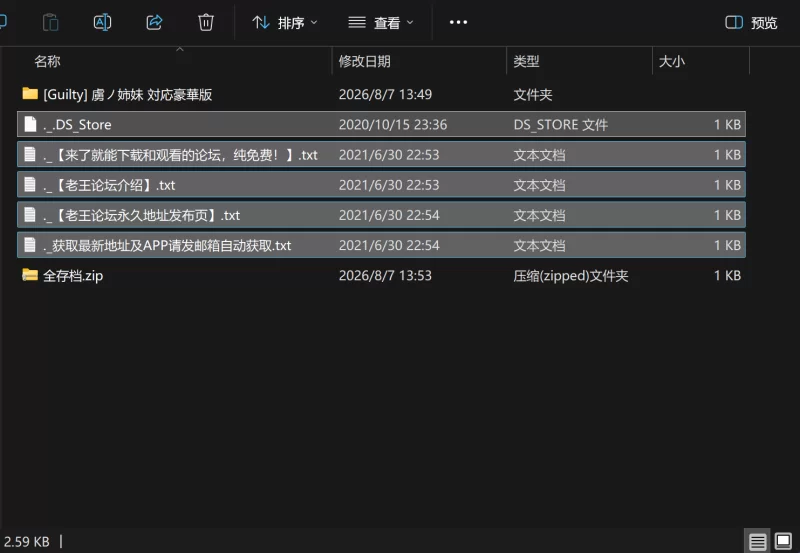Select the 全存档.zip file
The height and width of the screenshot is (553, 800).
coord(381,275)
